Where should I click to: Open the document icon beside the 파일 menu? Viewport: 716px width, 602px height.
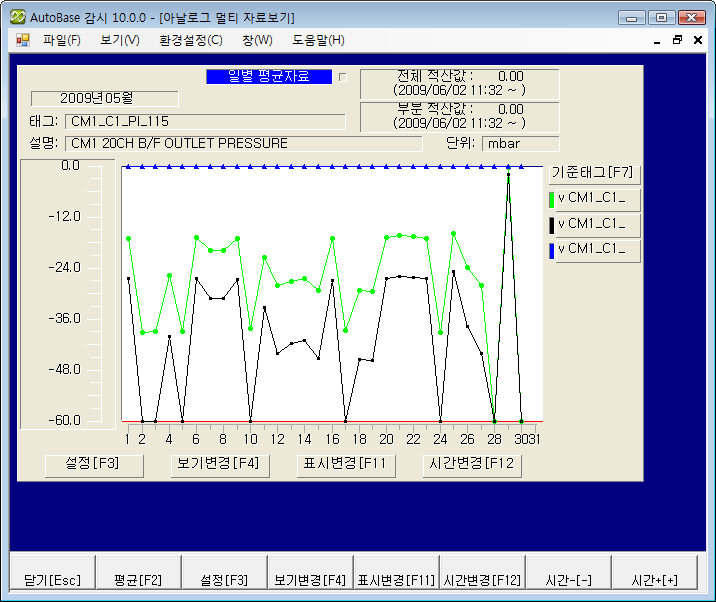point(22,40)
